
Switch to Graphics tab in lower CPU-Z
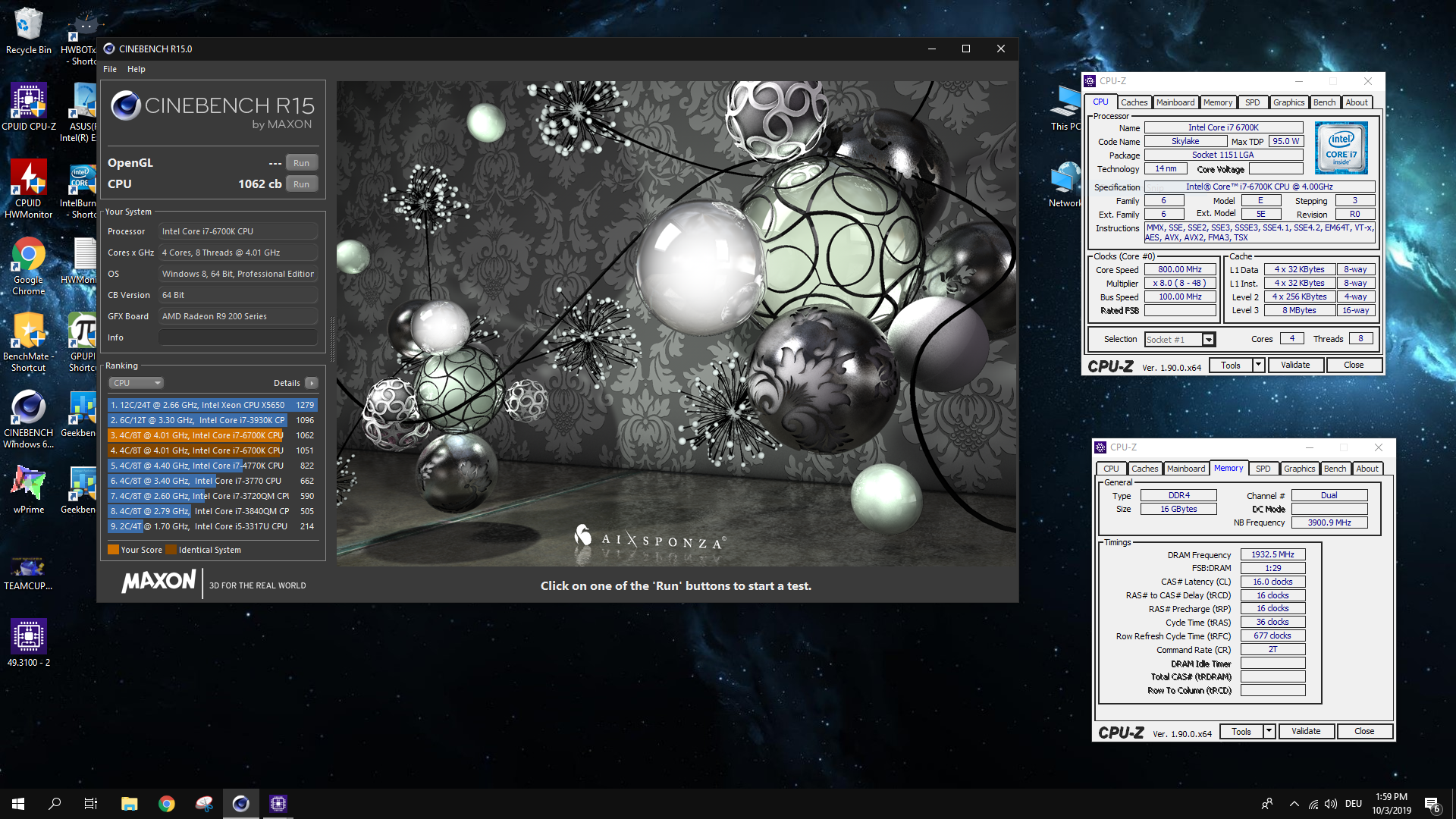tap(1300, 469)
